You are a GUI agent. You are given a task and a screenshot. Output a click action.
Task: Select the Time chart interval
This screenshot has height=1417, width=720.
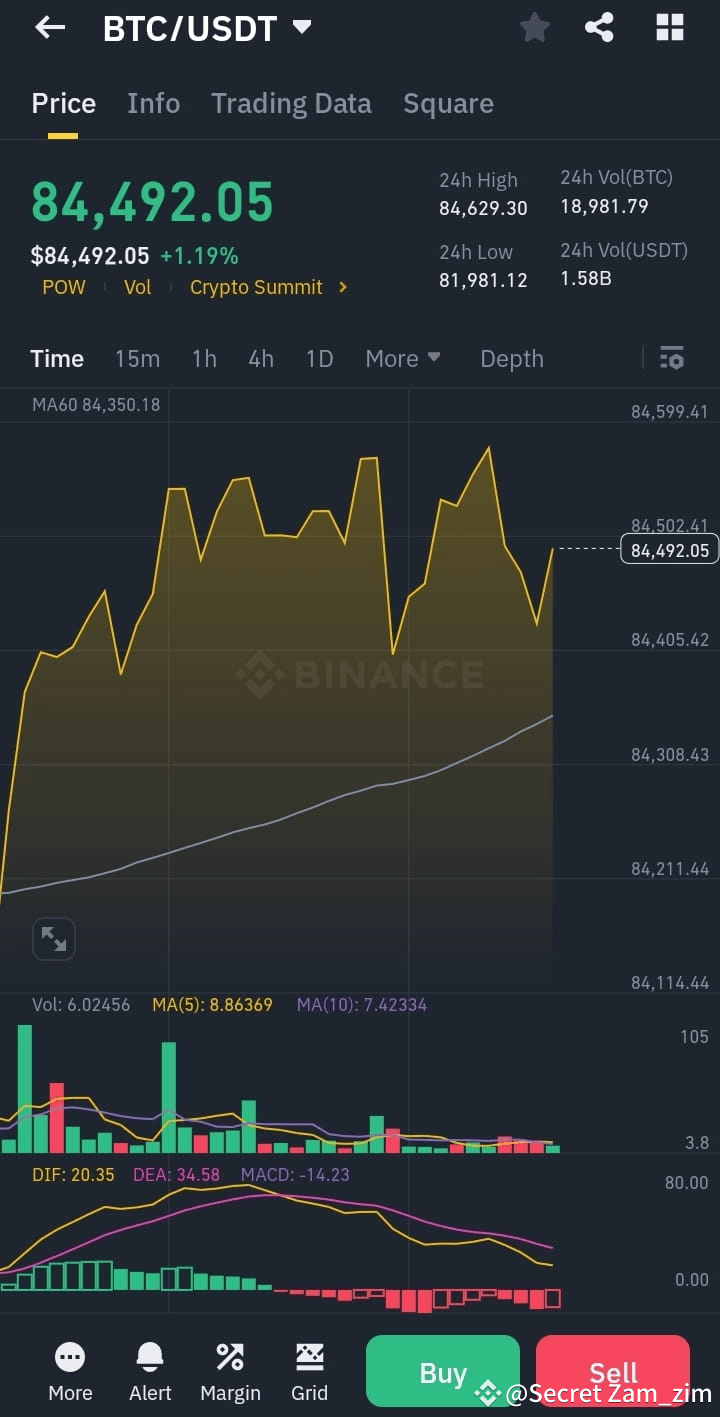[57, 358]
